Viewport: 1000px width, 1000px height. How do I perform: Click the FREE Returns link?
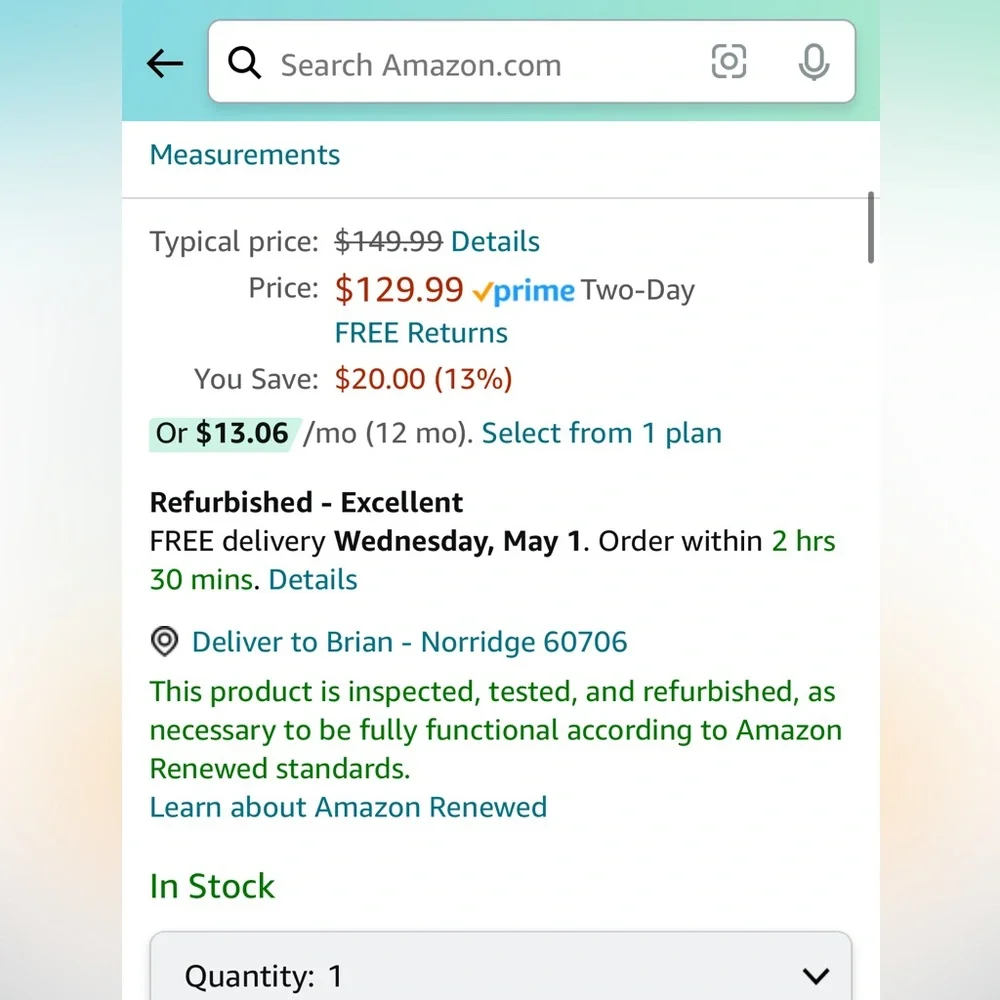coord(421,333)
